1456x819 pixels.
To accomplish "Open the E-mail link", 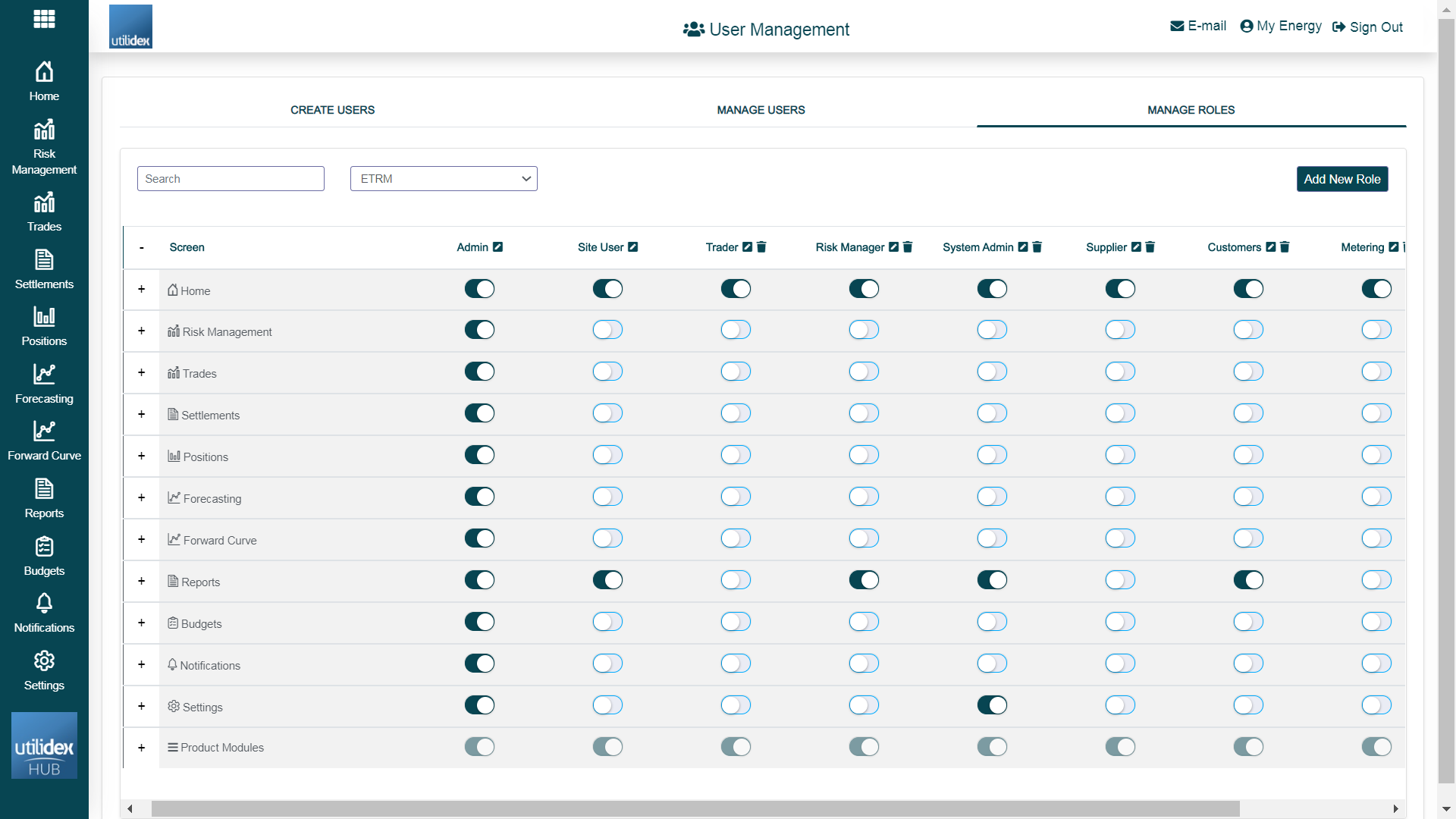I will (1198, 27).
